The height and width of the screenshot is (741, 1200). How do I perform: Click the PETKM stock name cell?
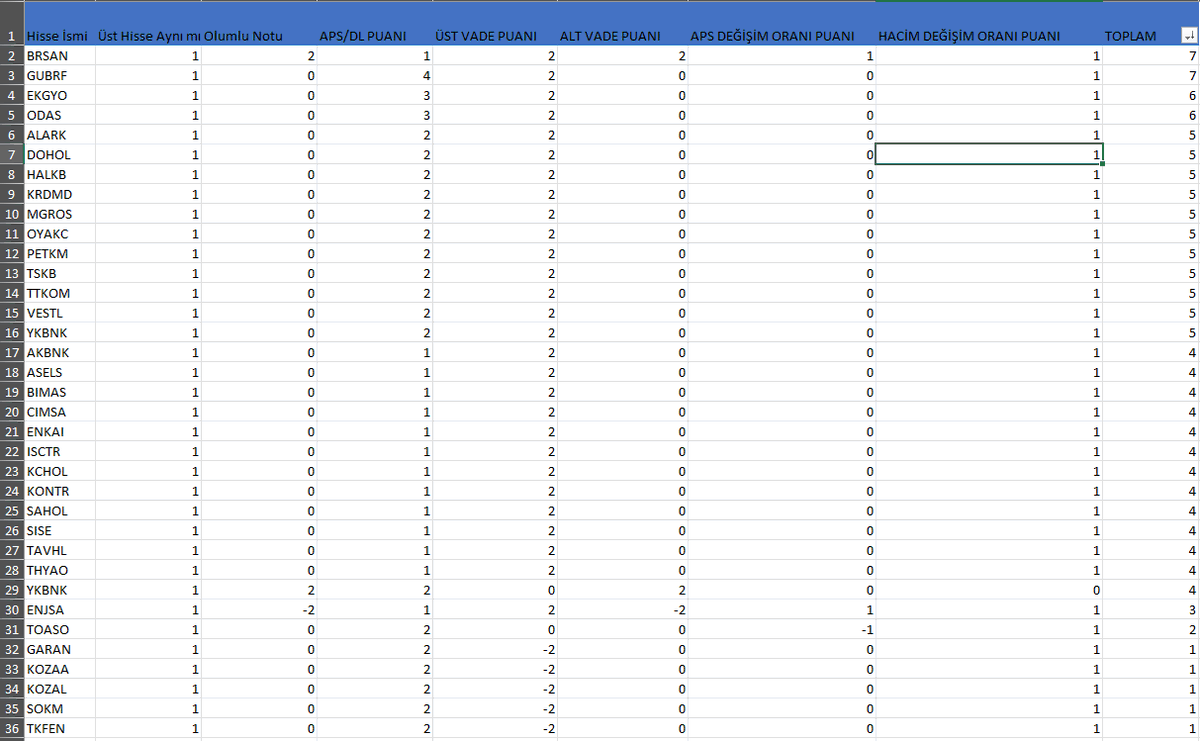coord(58,253)
